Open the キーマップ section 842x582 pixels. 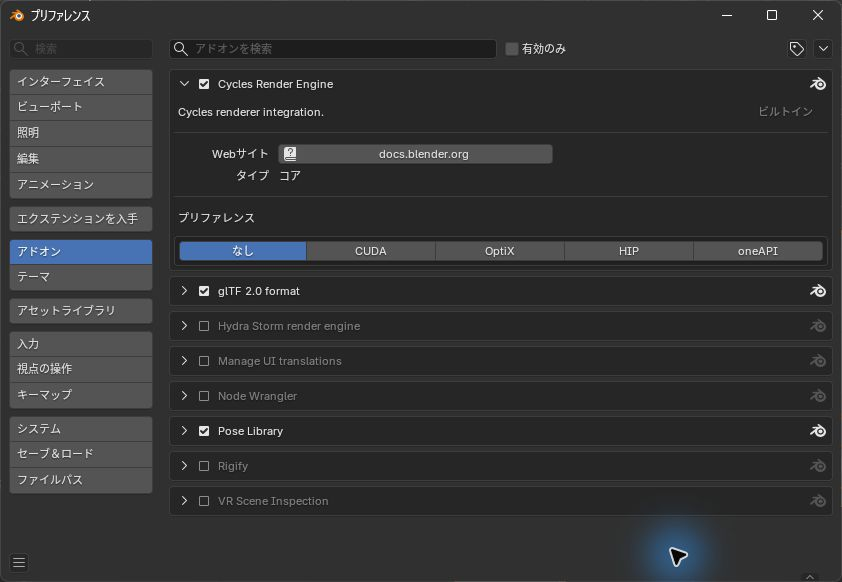pyautogui.click(x=81, y=395)
